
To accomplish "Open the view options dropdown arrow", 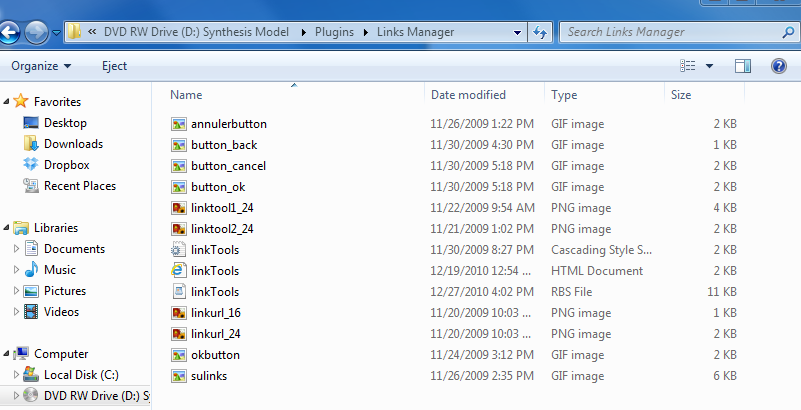I will tap(709, 66).
